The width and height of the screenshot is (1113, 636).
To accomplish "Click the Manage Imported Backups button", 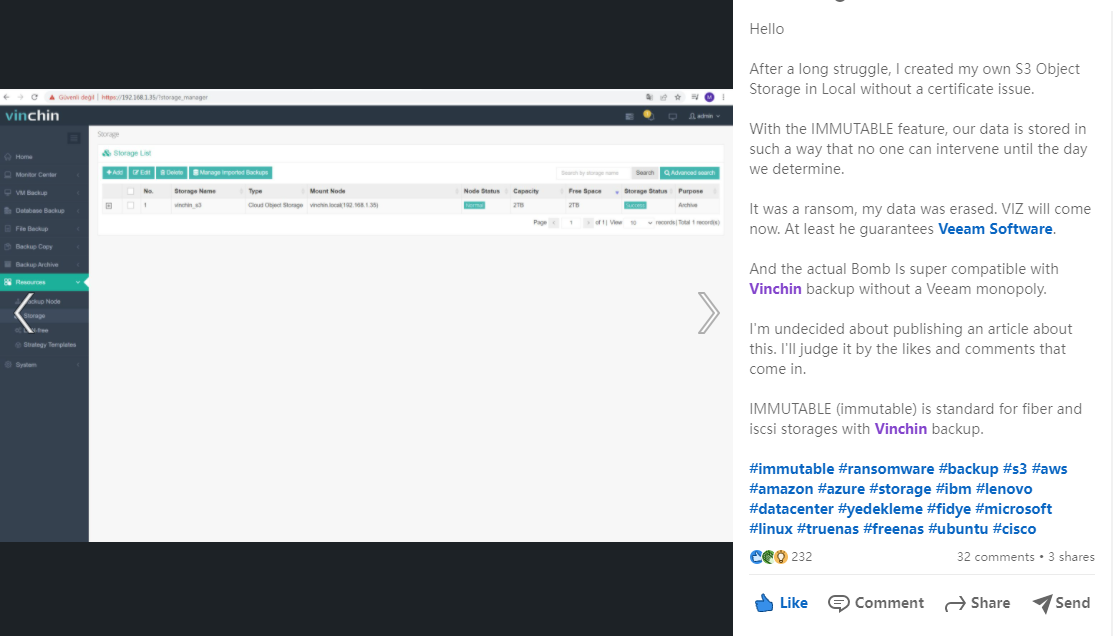I will (230, 172).
